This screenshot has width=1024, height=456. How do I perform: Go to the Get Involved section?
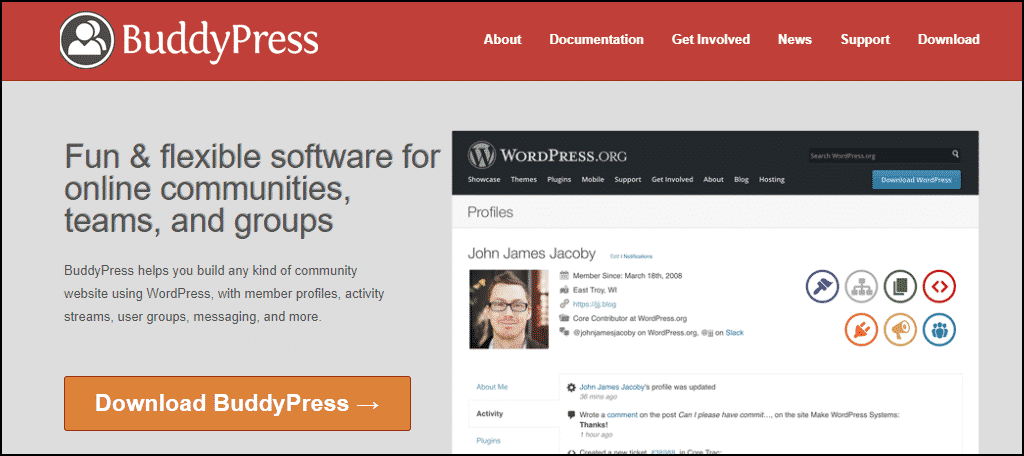click(710, 40)
